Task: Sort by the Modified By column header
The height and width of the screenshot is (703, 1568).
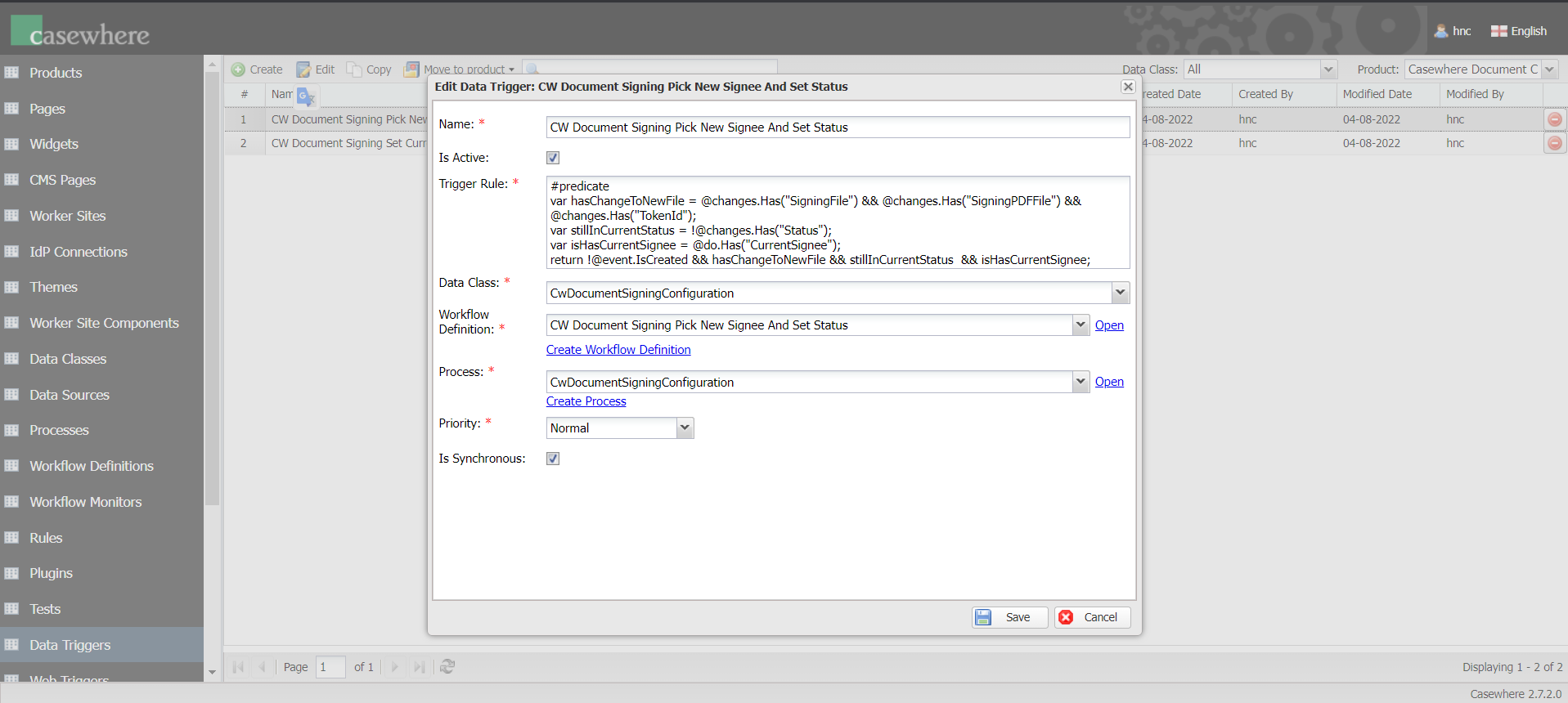Action: pos(1491,94)
